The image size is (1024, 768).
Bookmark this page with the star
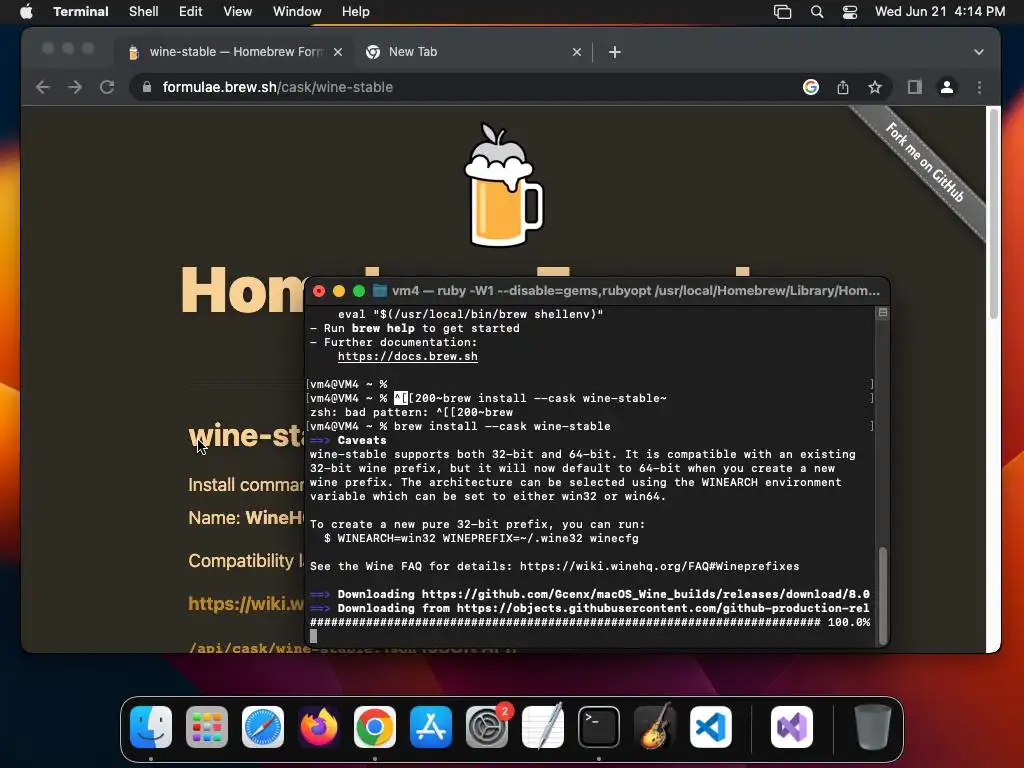(875, 87)
